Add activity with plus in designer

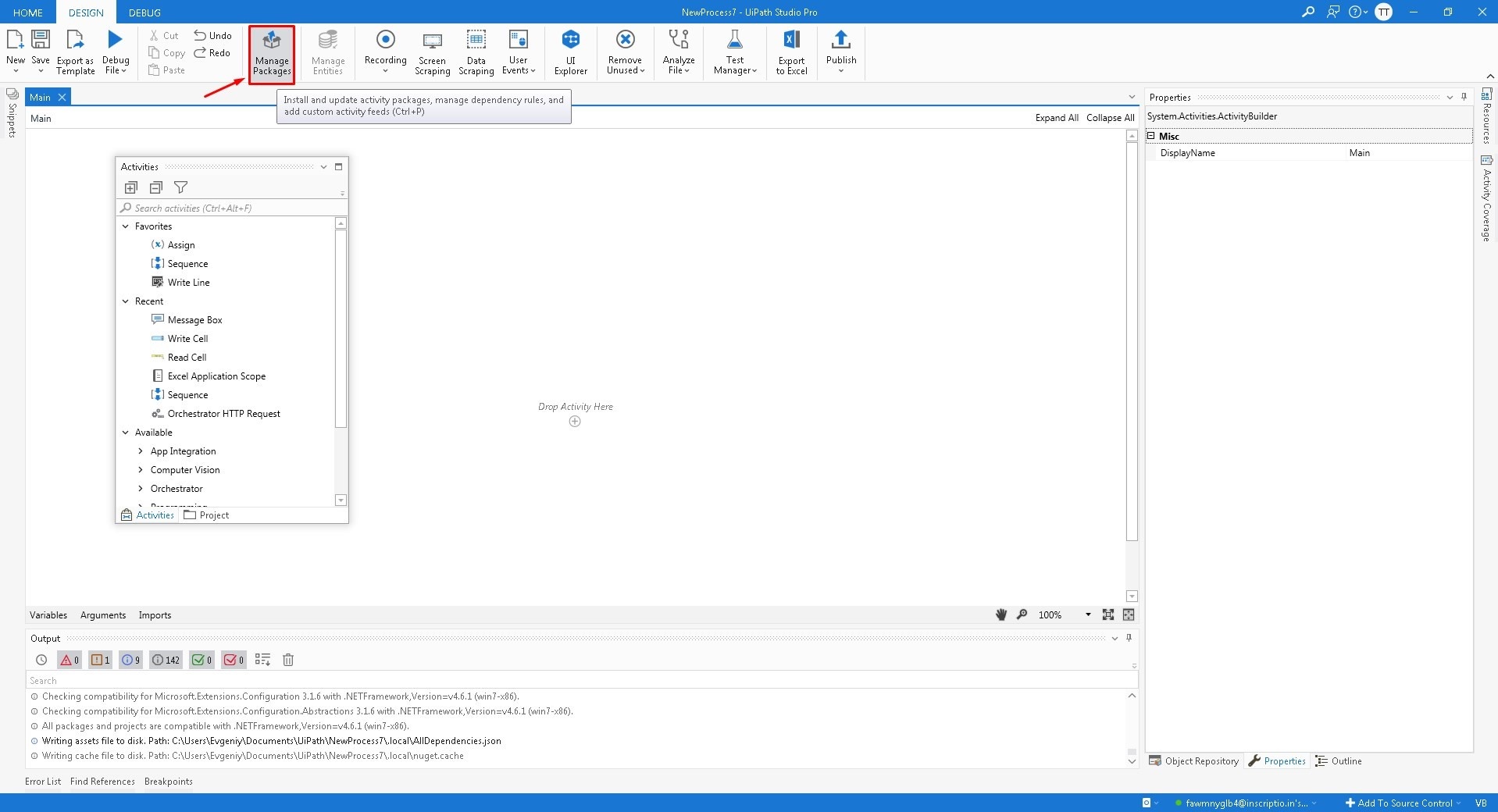coord(575,422)
